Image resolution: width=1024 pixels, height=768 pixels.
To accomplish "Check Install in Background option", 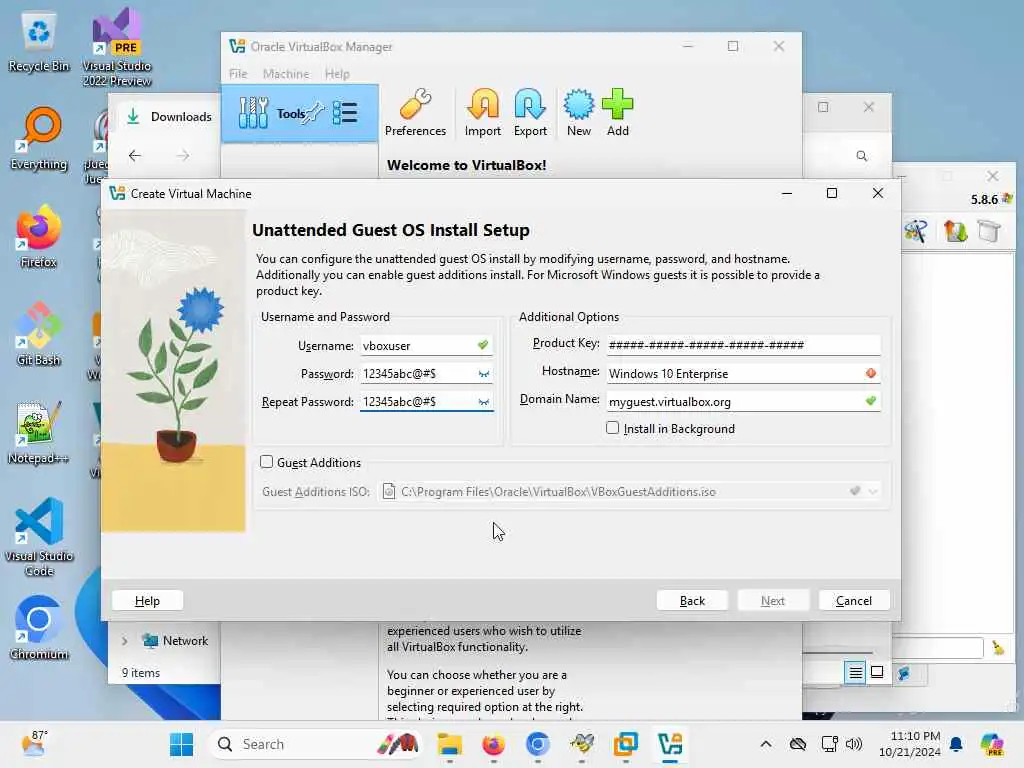I will pyautogui.click(x=613, y=428).
